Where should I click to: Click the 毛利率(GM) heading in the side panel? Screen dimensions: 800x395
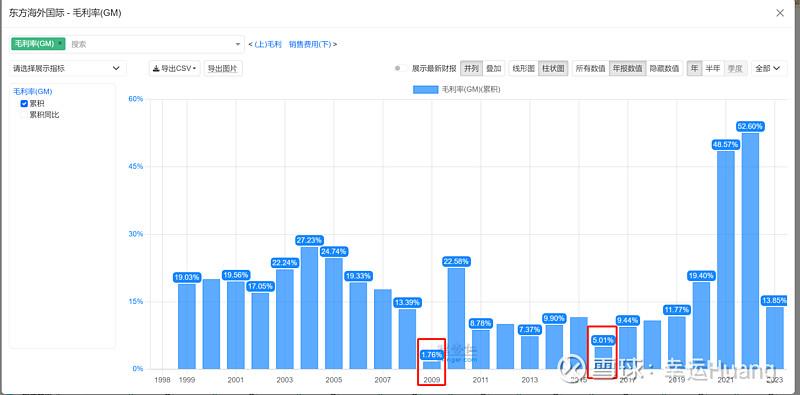(x=33, y=92)
